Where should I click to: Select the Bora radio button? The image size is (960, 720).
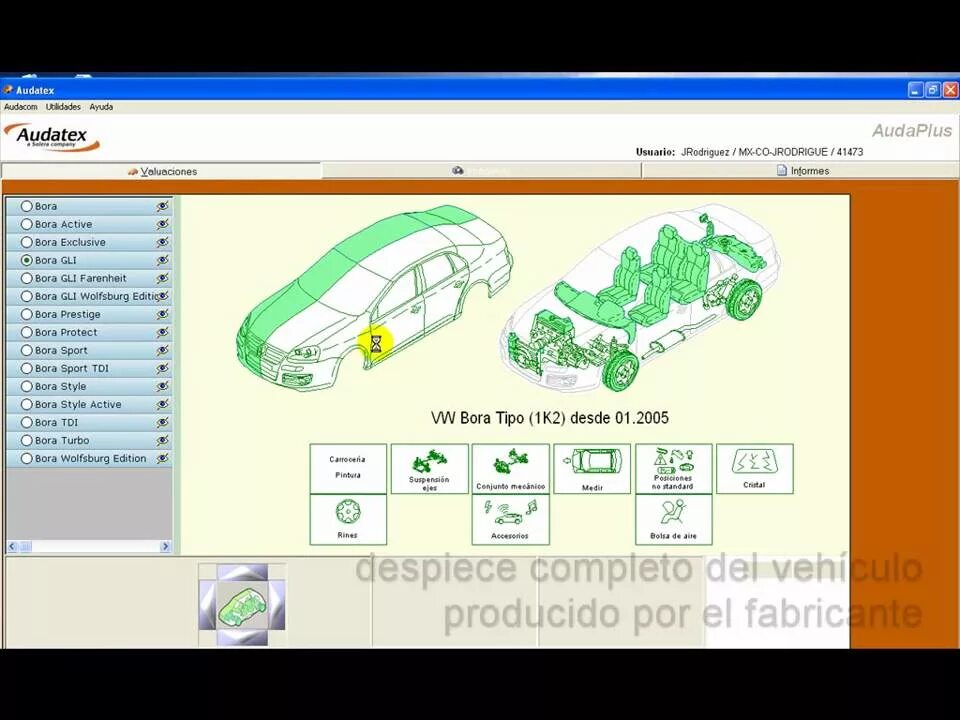tap(26, 206)
